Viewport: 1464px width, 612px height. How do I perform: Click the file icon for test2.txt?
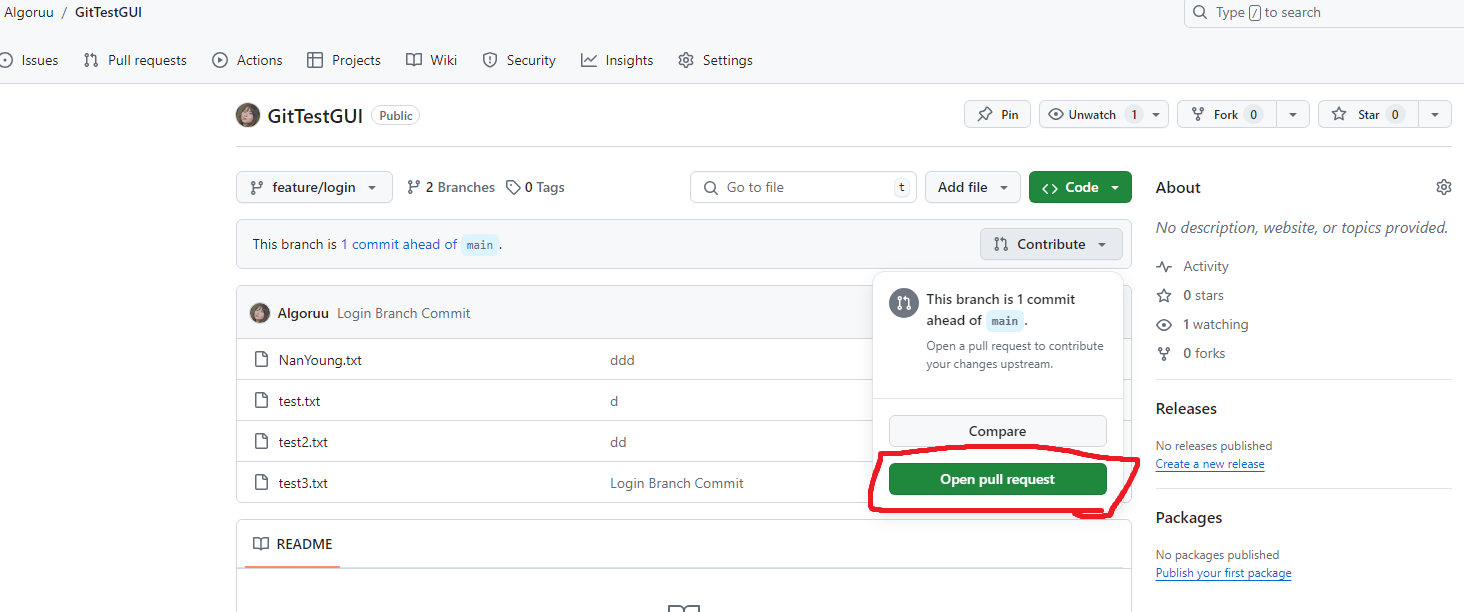click(261, 441)
